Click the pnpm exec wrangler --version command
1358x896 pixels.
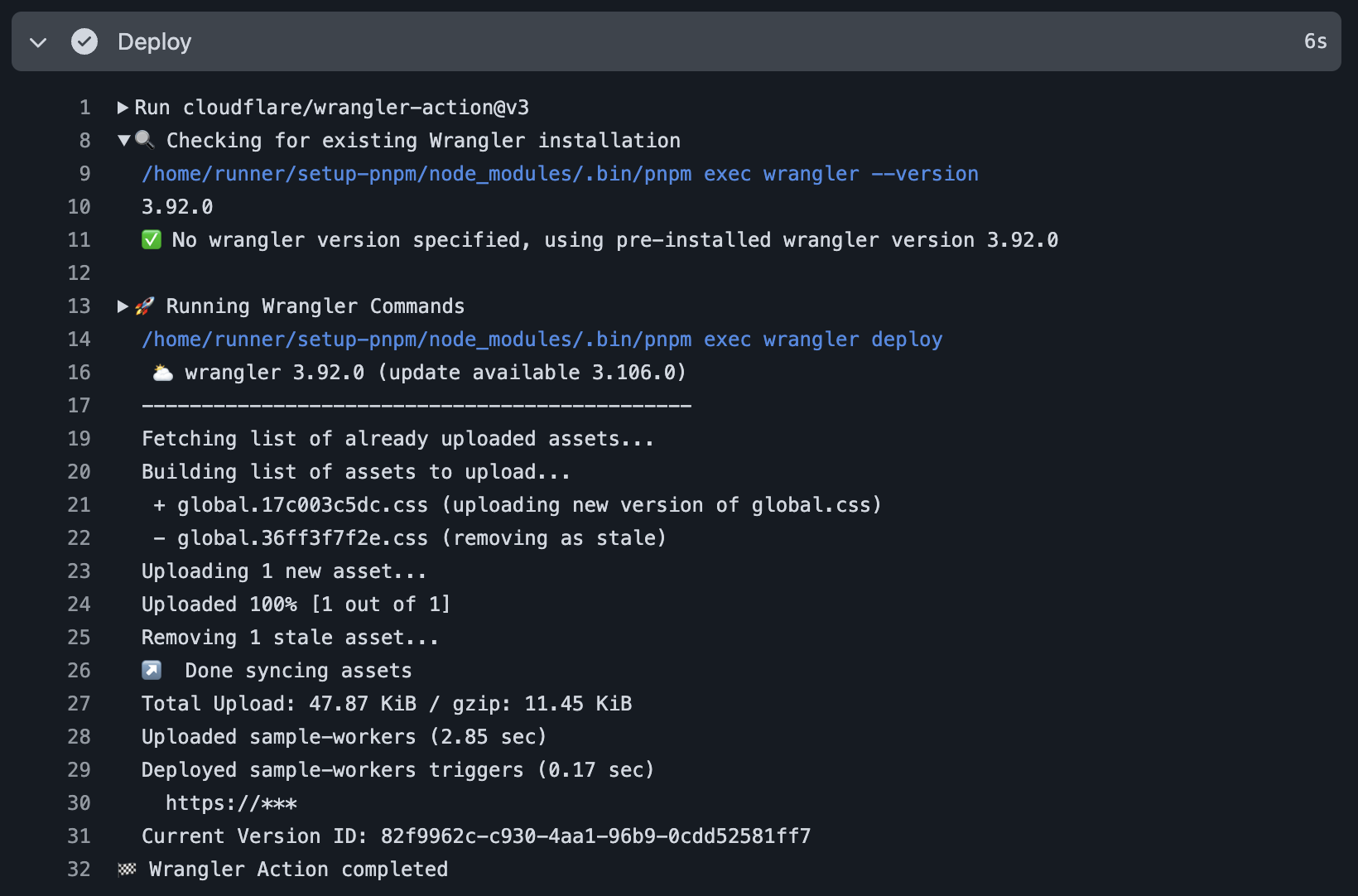(560, 174)
